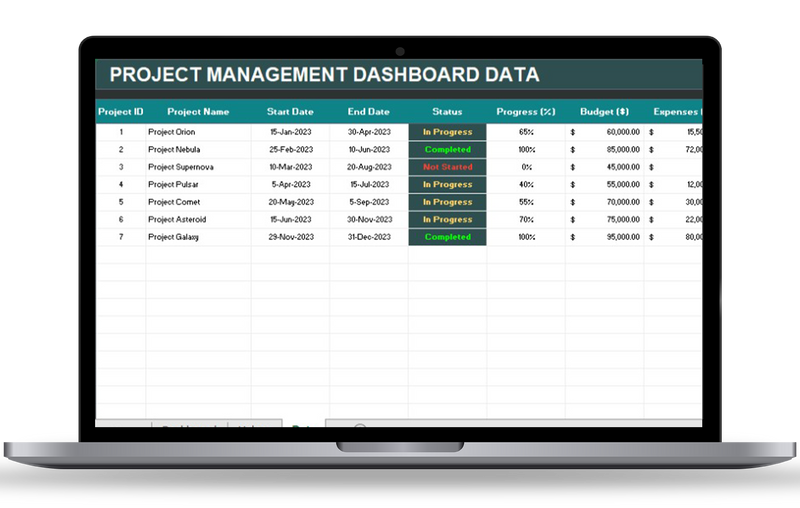The image size is (800, 508).
Task: Select the Progress (%) header cell
Action: click(x=526, y=112)
